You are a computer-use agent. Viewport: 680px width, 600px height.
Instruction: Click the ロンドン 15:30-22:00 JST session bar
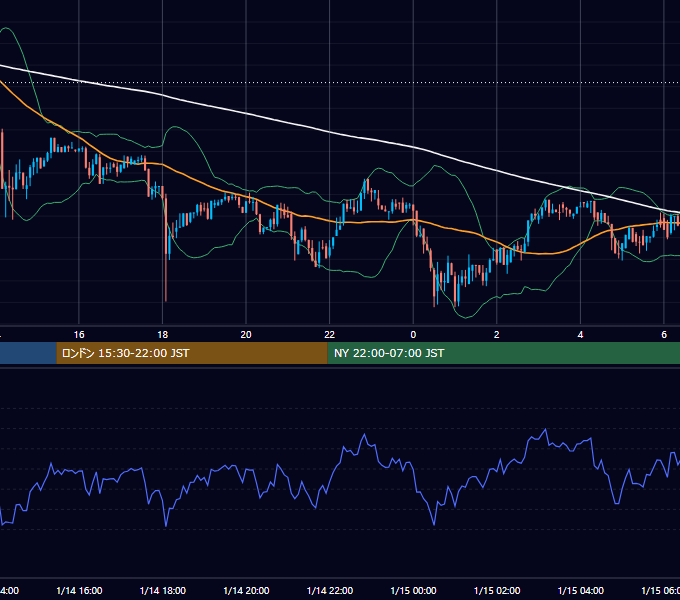tap(192, 353)
